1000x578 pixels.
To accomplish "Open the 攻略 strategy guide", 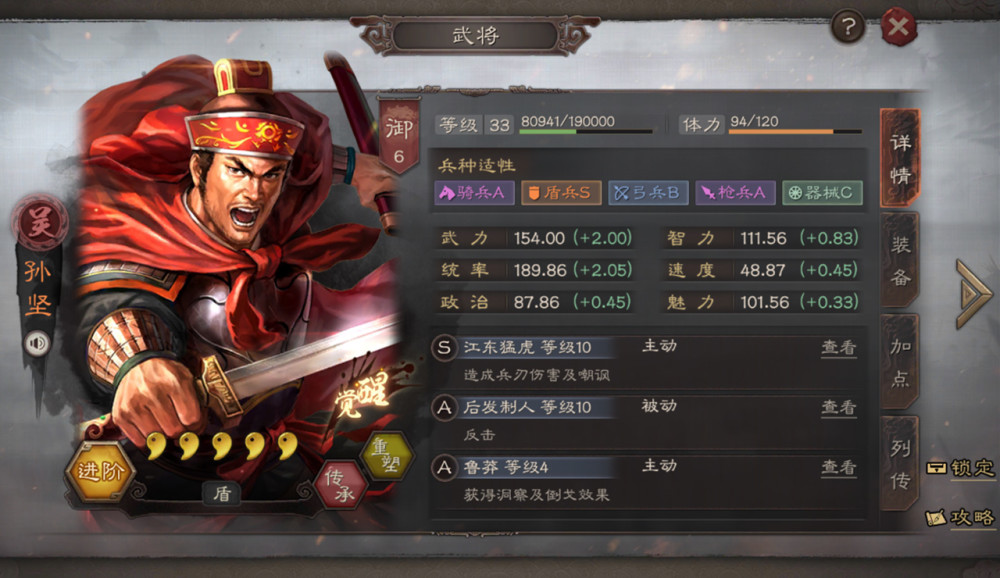I will click(960, 517).
